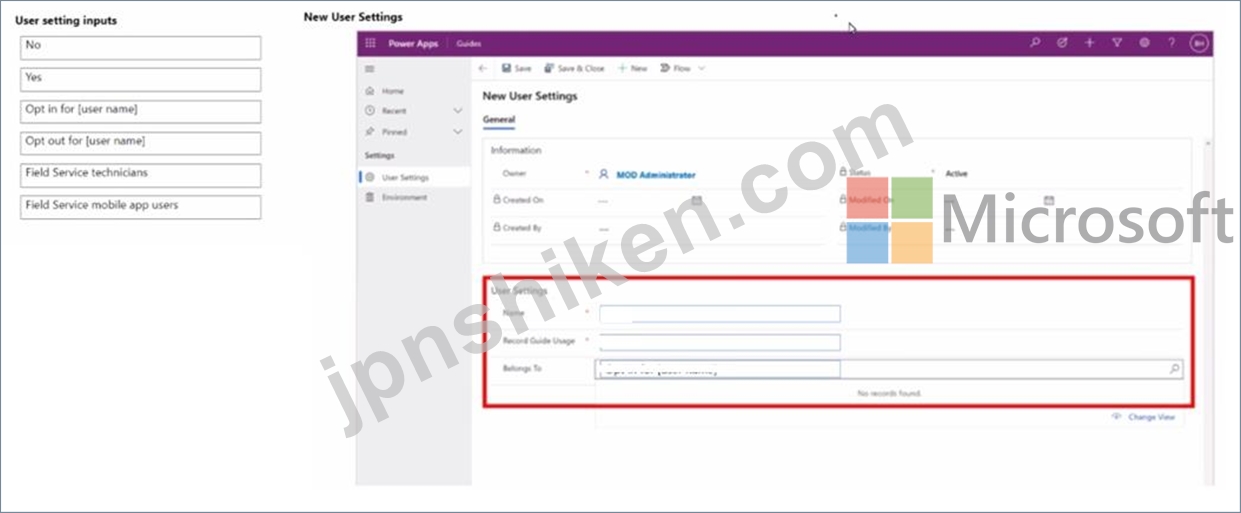Go back with the arrow icon
Viewport: 1241px width, 513px height.
tap(483, 69)
